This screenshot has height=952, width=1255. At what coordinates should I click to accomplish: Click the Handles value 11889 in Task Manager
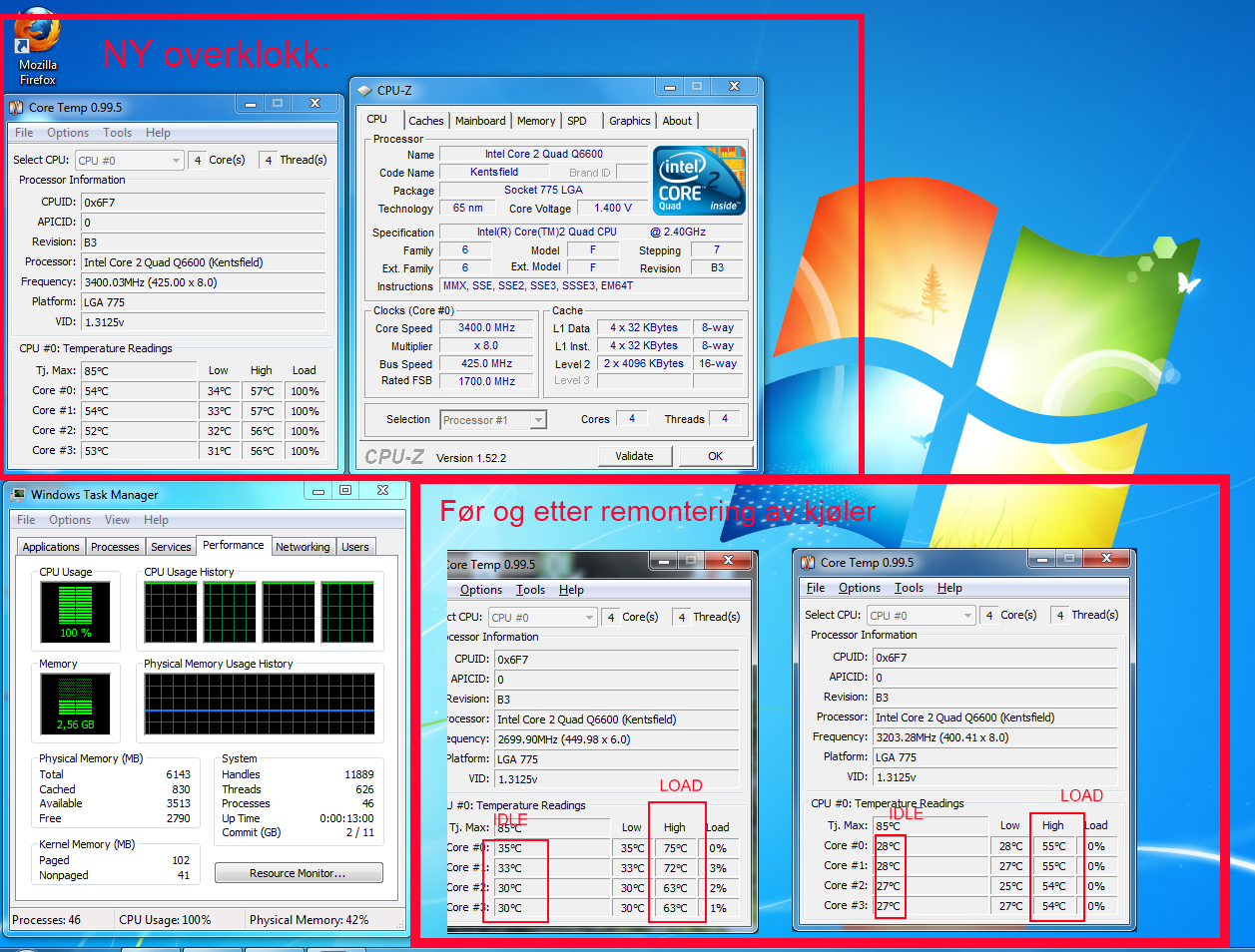coord(359,774)
